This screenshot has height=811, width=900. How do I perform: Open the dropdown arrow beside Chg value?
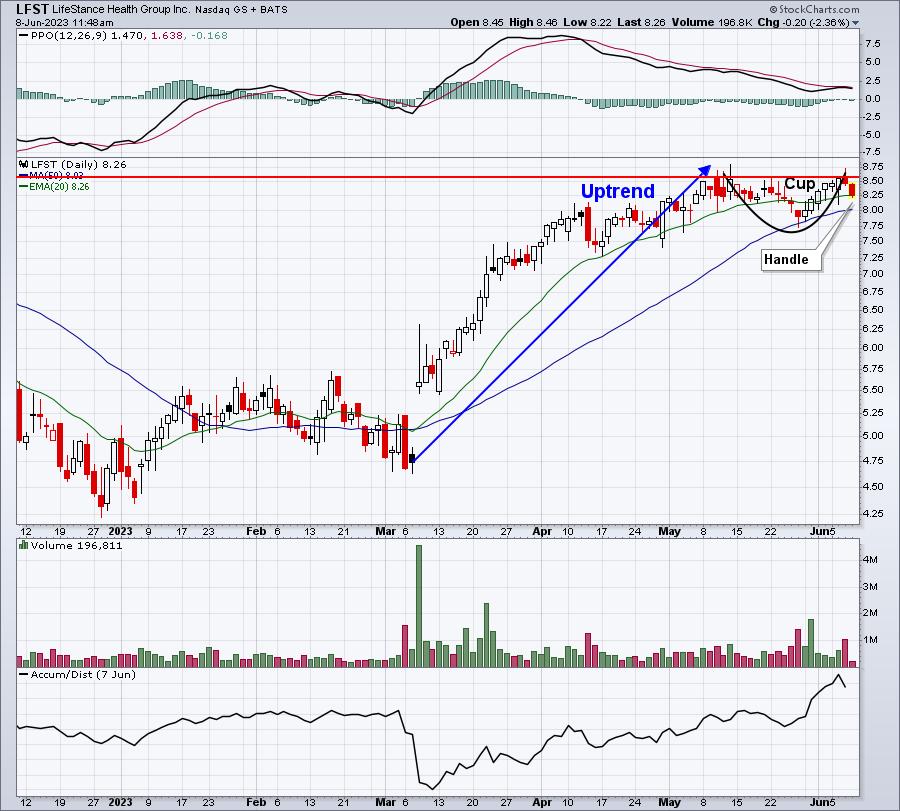coord(855,23)
